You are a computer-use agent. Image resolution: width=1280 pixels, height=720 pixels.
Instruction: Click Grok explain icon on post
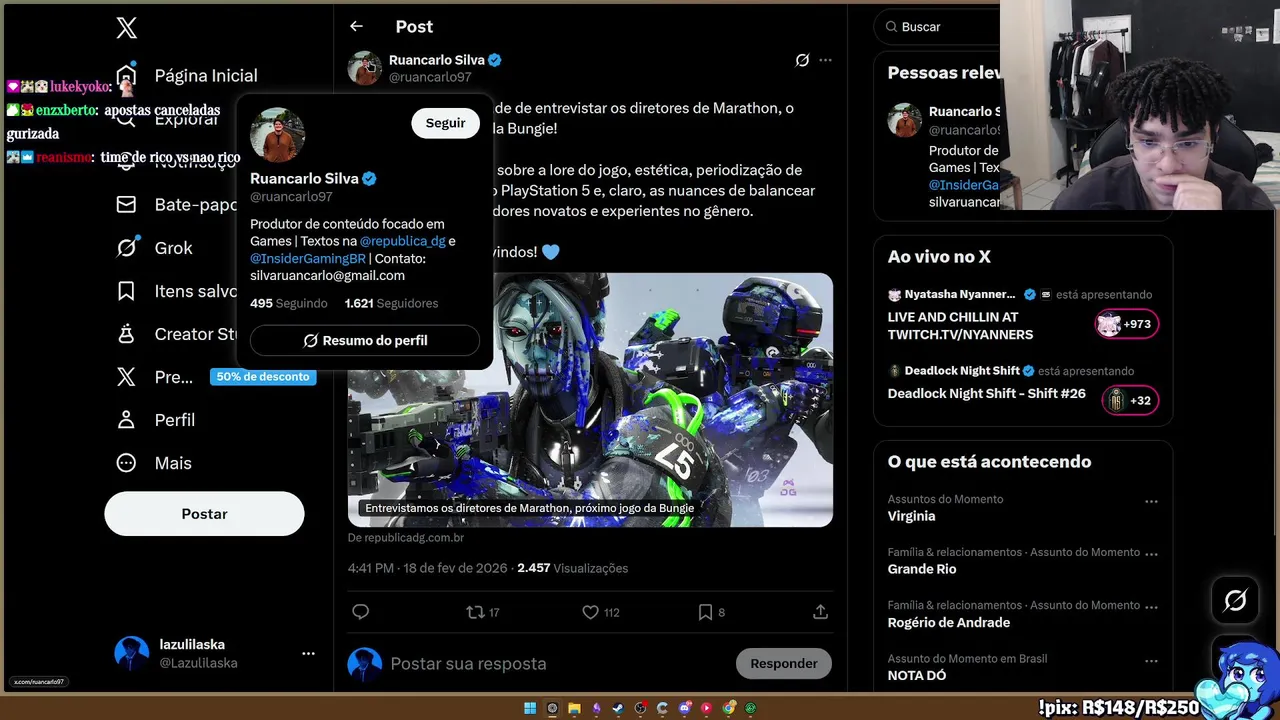click(802, 60)
